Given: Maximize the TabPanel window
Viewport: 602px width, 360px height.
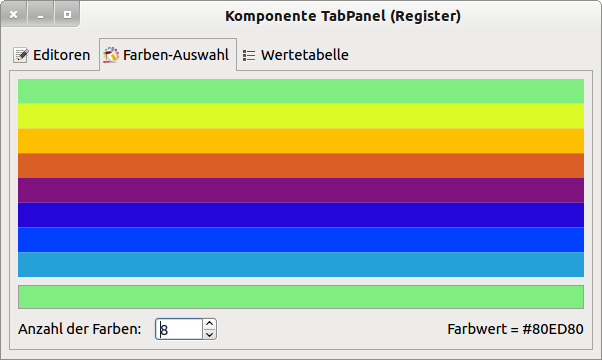Looking at the screenshot, I should pos(67,15).
